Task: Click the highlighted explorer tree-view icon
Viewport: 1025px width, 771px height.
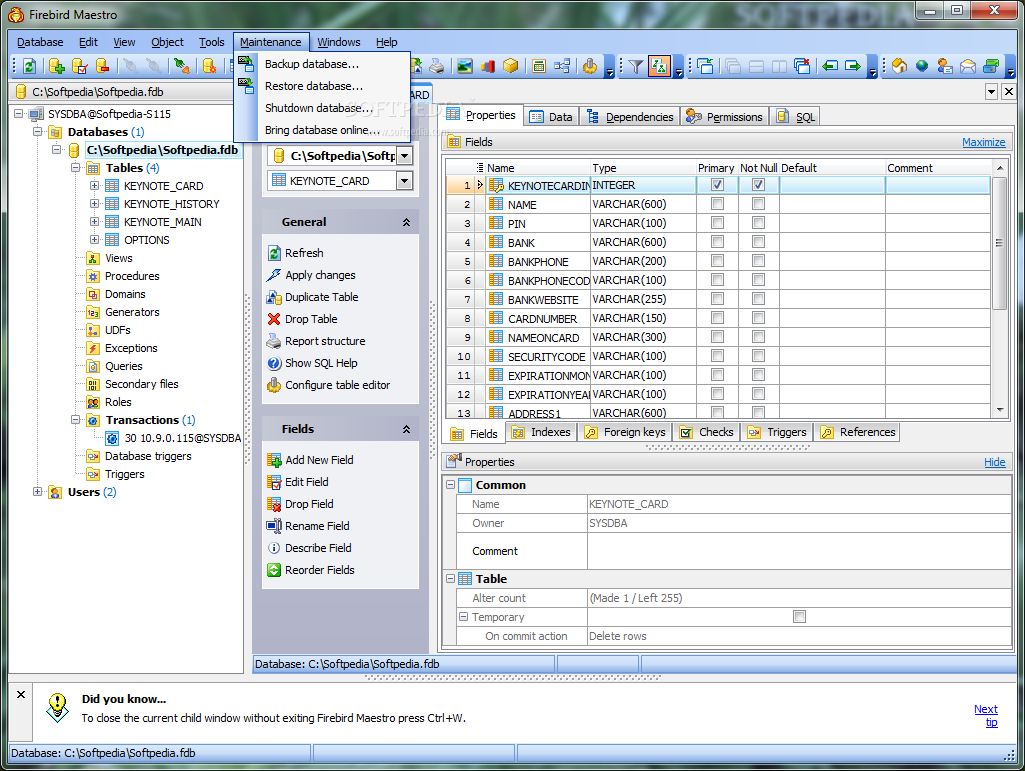Action: (659, 66)
